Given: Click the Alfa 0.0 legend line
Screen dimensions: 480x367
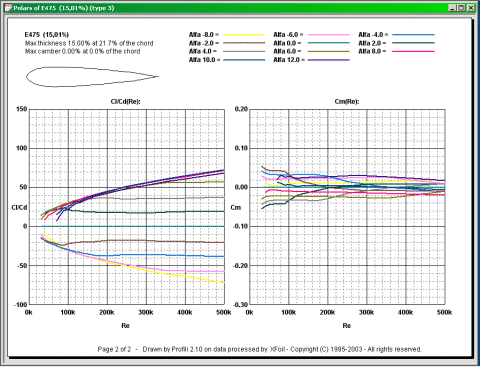Looking at the screenshot, I should (x=329, y=43).
